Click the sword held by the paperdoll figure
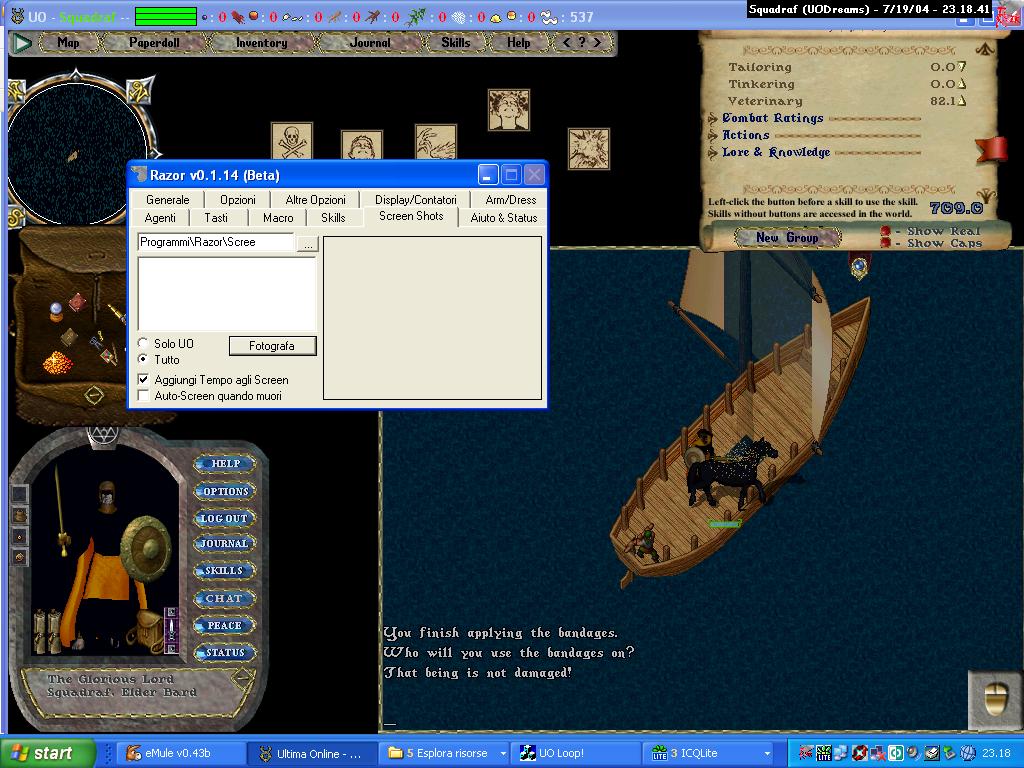 tap(60, 511)
